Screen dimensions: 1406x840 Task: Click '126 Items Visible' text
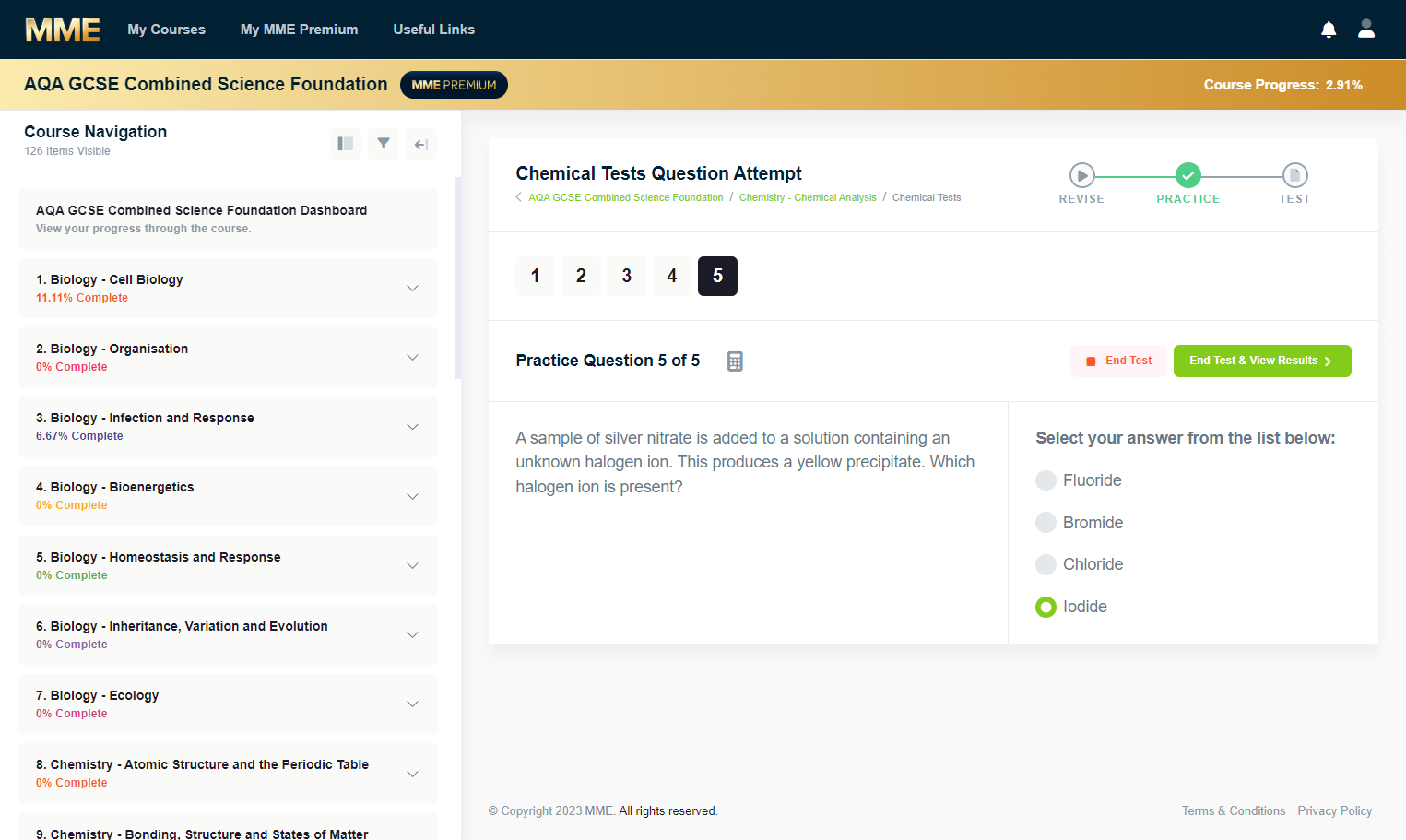[67, 151]
